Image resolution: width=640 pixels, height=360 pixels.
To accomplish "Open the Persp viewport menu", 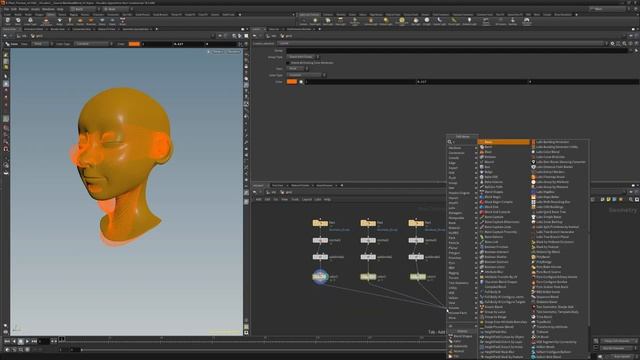I will click(x=217, y=52).
